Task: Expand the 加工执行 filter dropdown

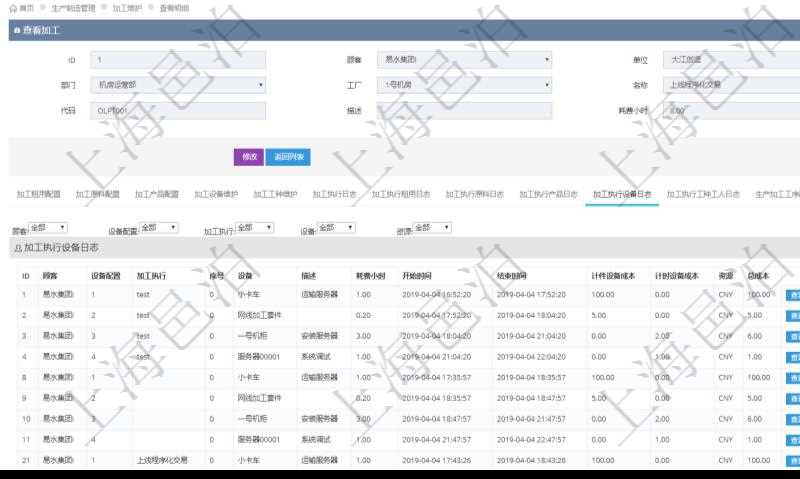Action: tap(255, 228)
